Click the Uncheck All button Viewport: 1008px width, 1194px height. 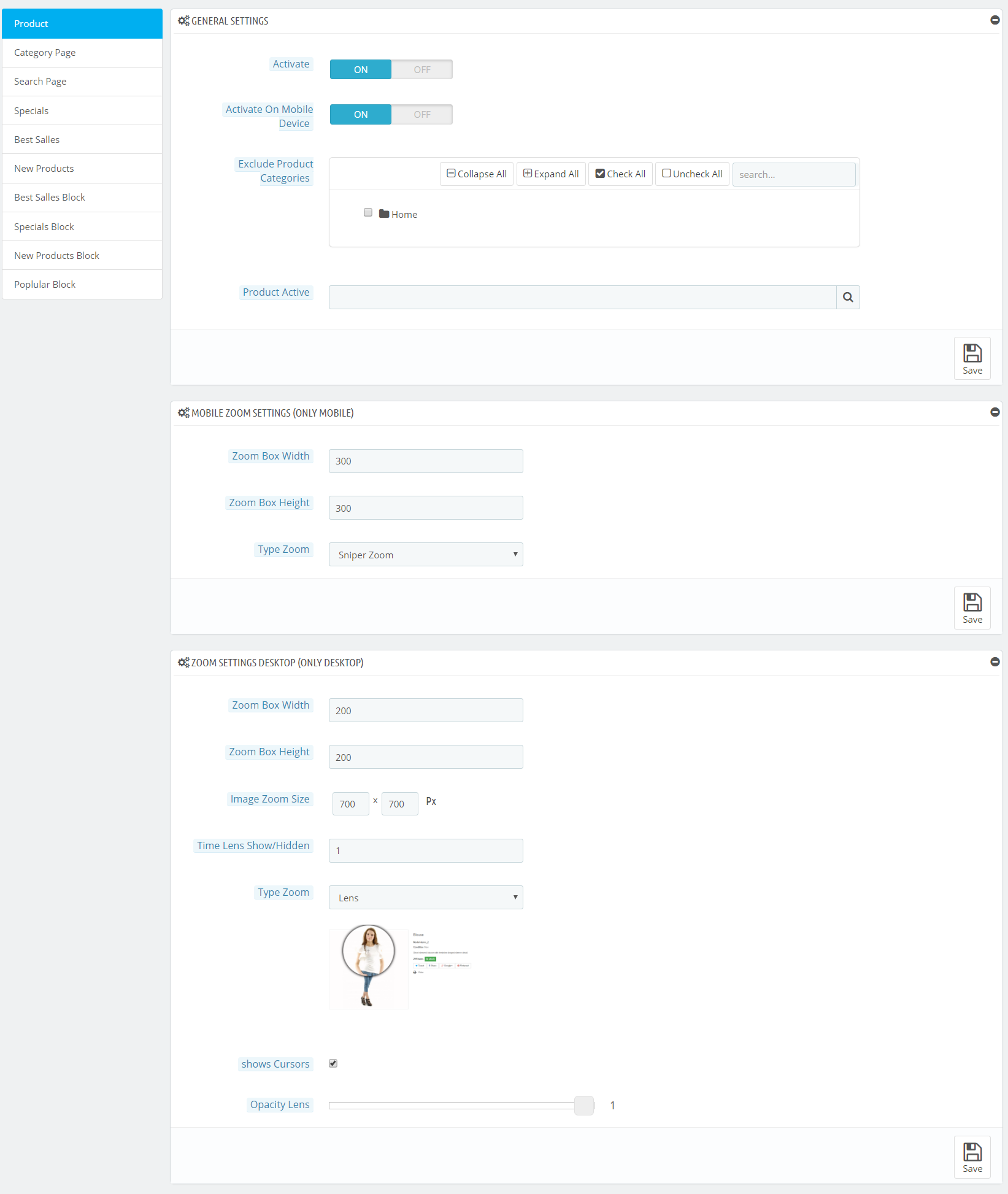pos(692,174)
